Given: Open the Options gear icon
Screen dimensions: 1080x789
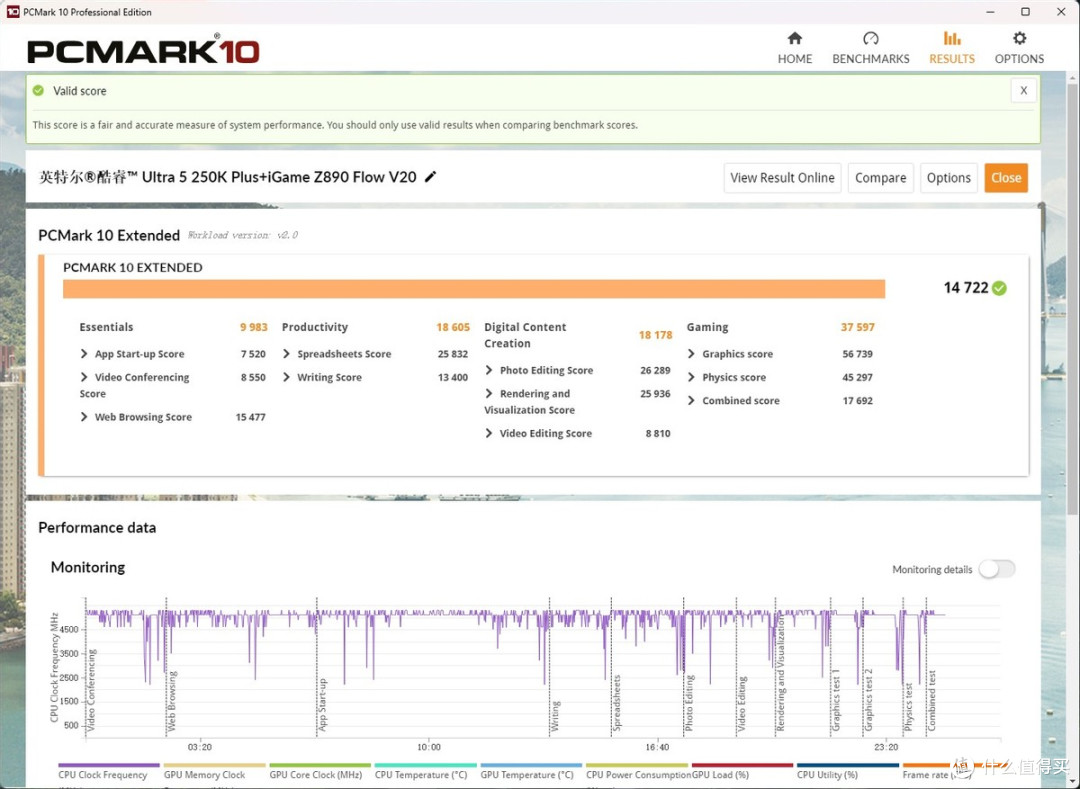Looking at the screenshot, I should tap(1019, 38).
